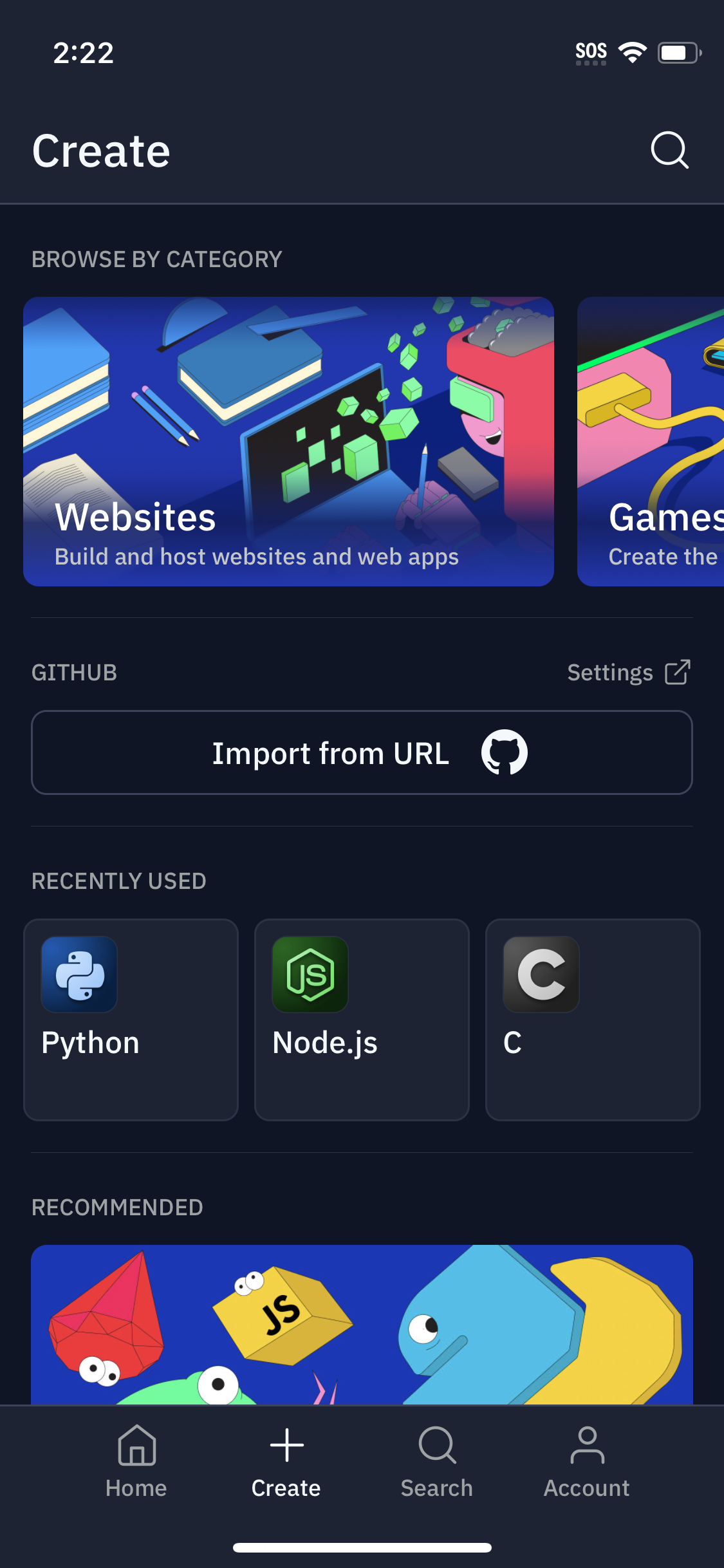Screen dimensions: 724x1568
Task: Open the Node.js template icon
Action: [310, 975]
